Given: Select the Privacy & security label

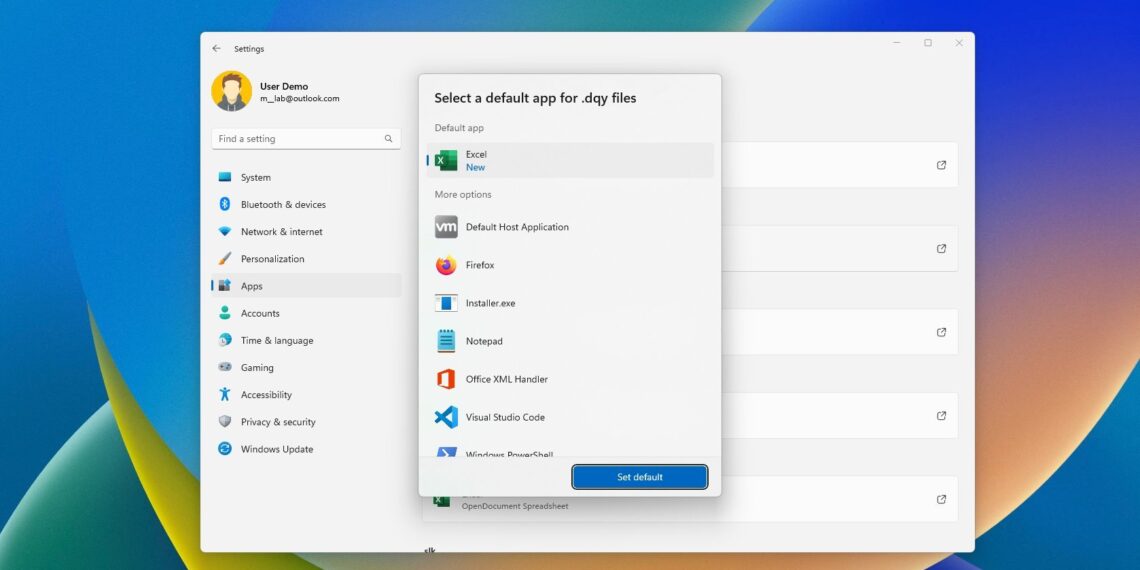Looking at the screenshot, I should click(x=278, y=422).
